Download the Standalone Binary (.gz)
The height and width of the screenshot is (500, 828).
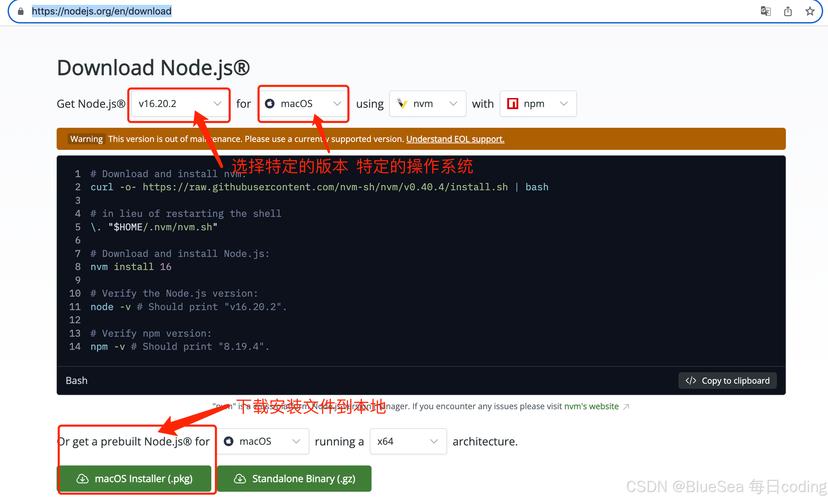click(294, 479)
